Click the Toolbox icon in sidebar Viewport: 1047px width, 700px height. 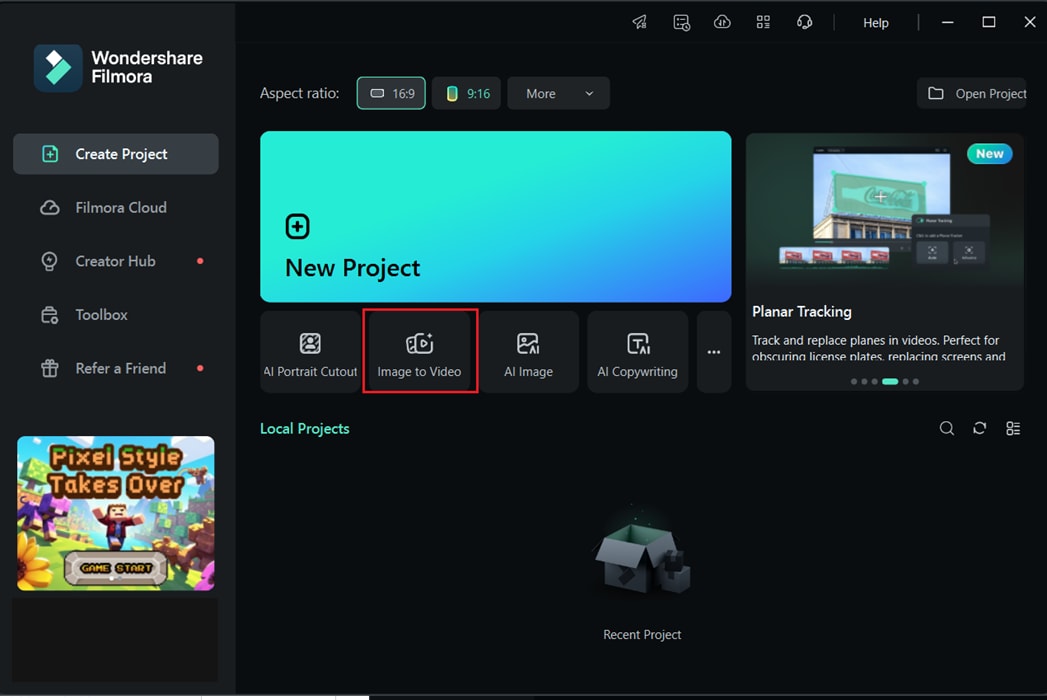(x=49, y=315)
